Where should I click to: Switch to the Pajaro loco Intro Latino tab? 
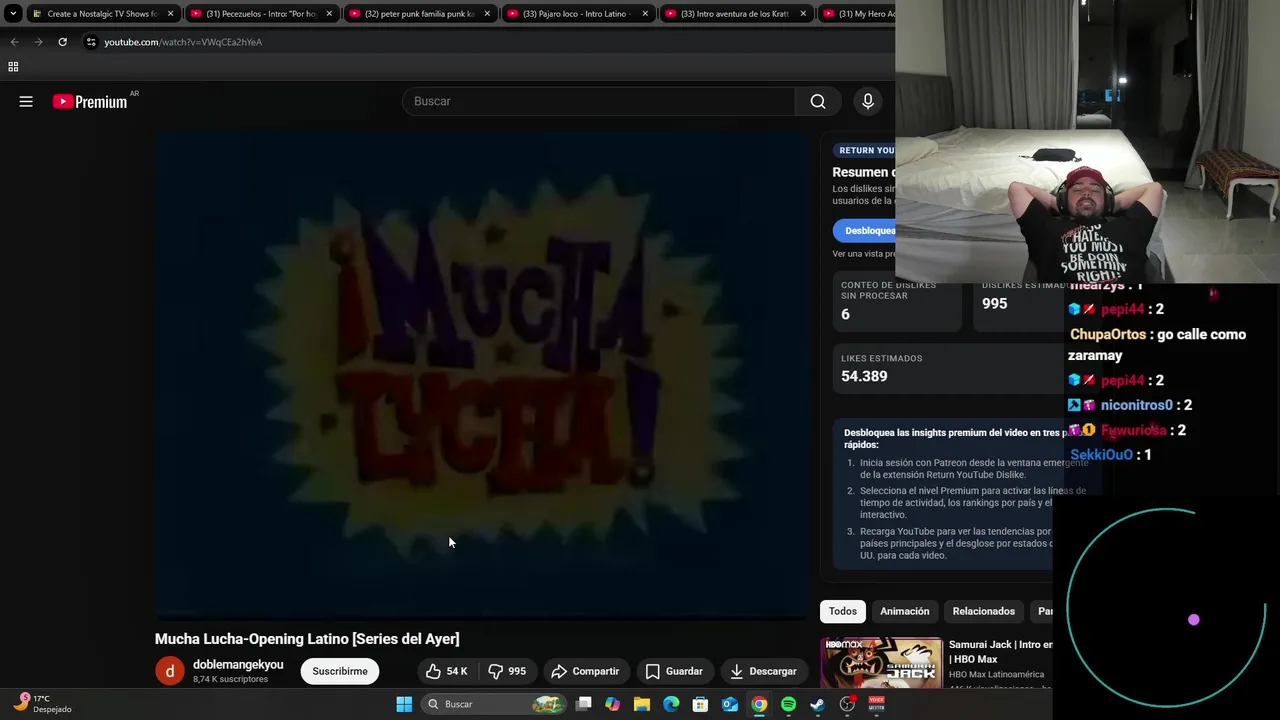[x=577, y=14]
